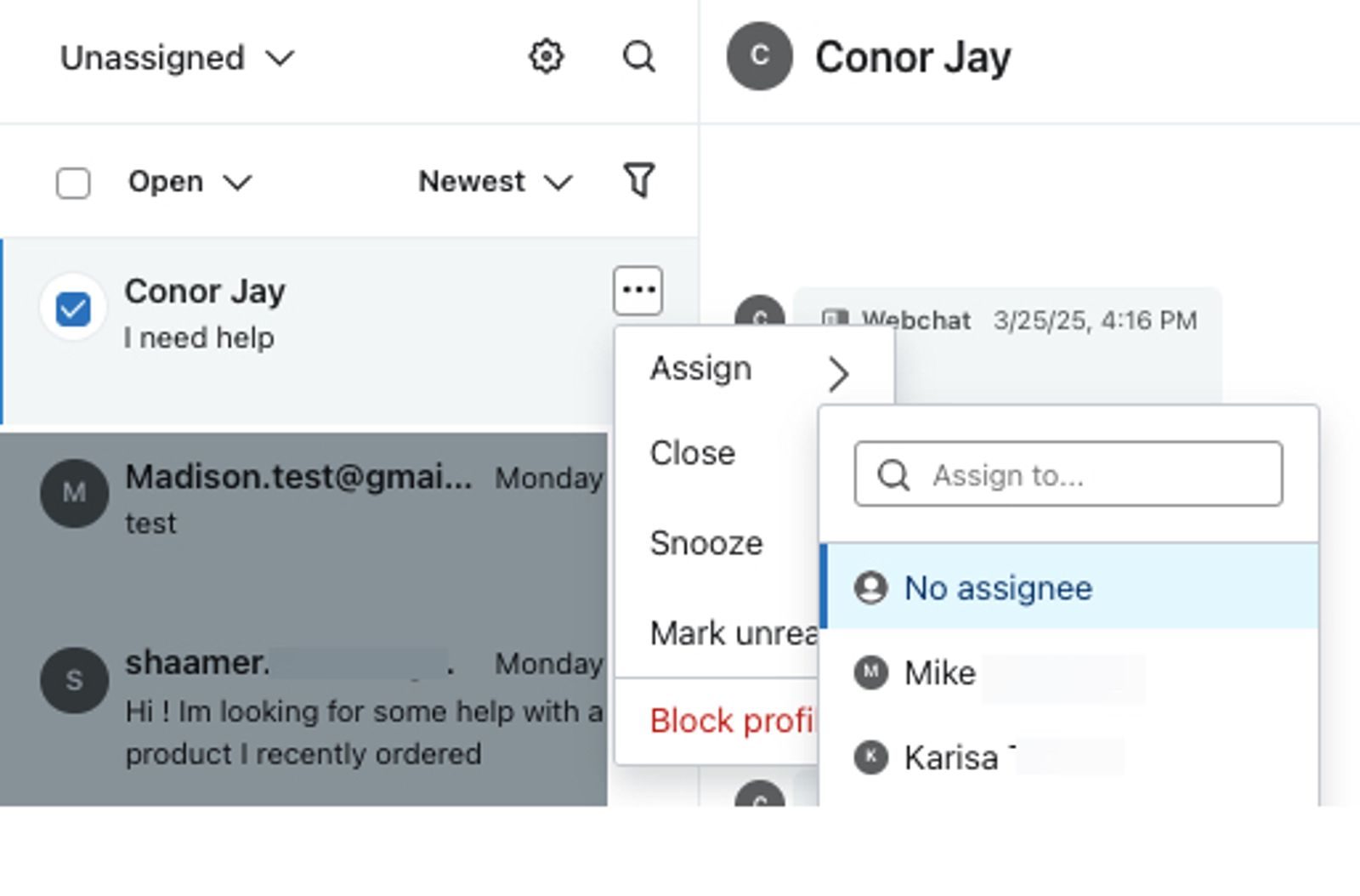1360x896 pixels.
Task: Click the S avatar for shaamer conversation
Action: [x=74, y=680]
